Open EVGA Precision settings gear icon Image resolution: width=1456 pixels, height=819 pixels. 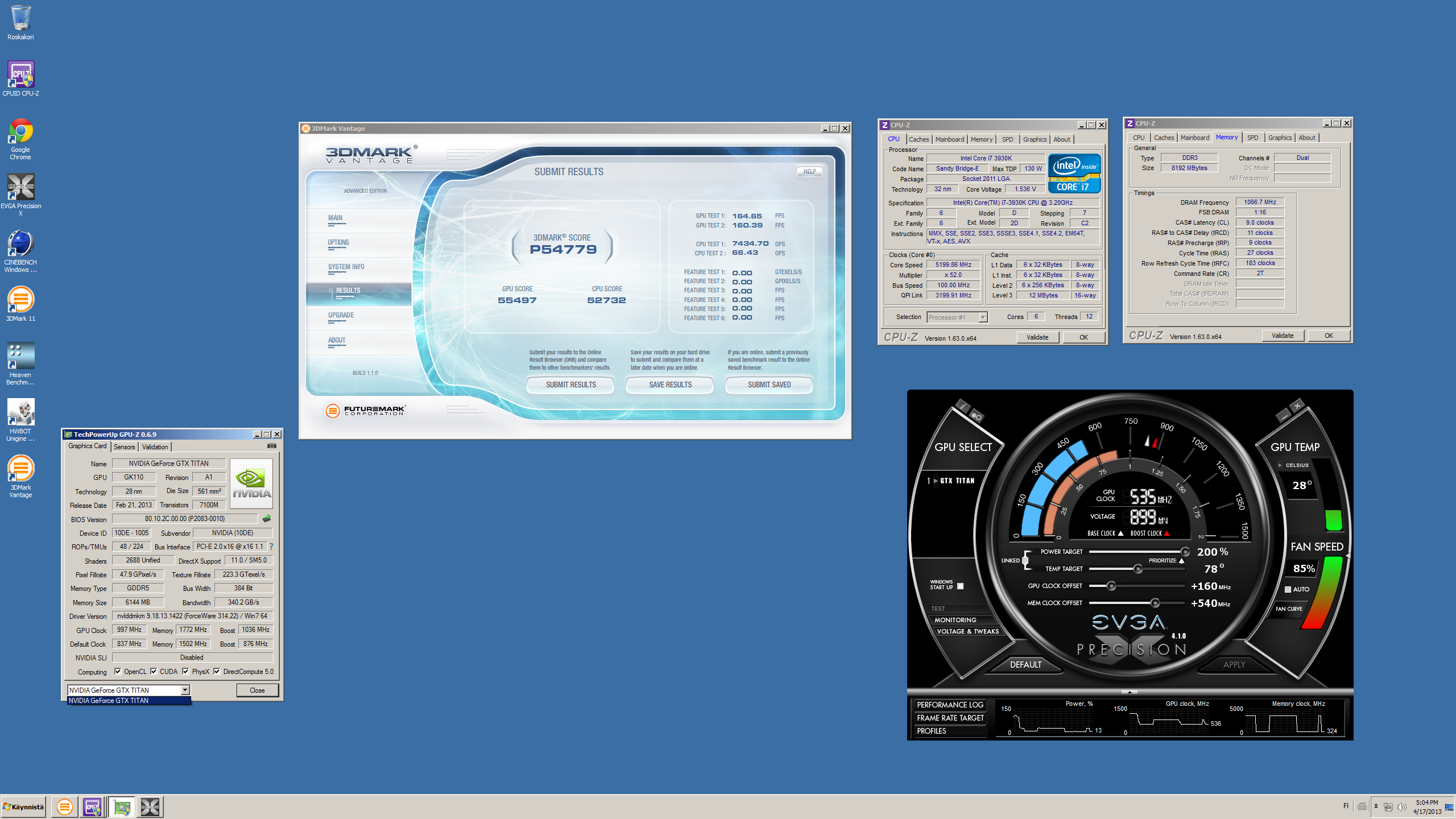coord(977,416)
